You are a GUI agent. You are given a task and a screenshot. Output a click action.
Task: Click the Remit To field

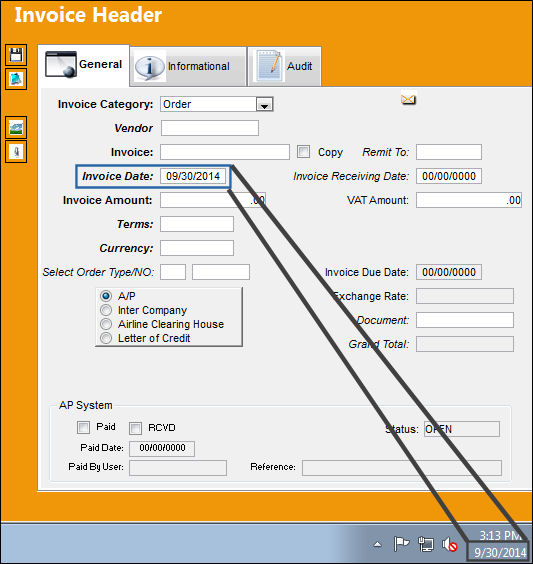click(x=449, y=152)
